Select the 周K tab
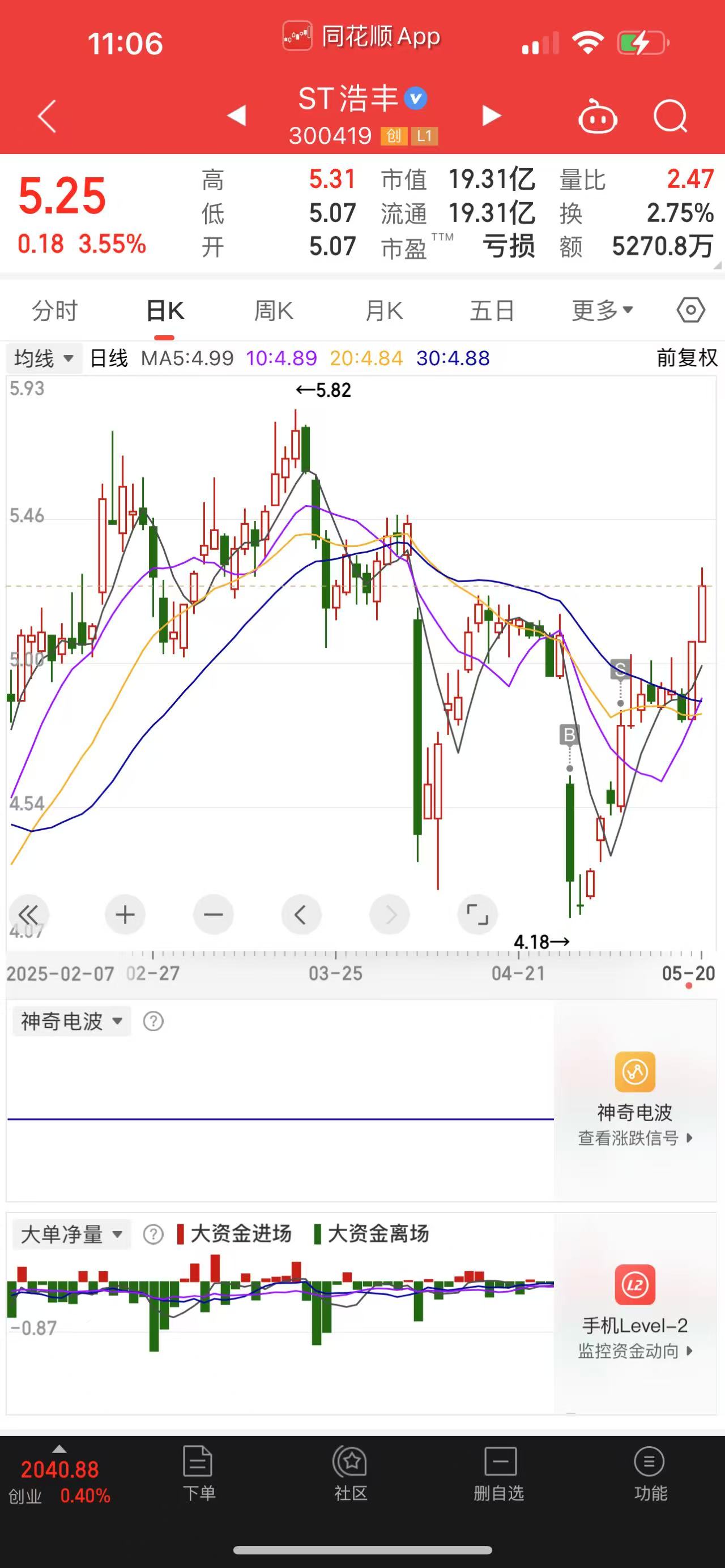The image size is (725, 1568). click(274, 311)
